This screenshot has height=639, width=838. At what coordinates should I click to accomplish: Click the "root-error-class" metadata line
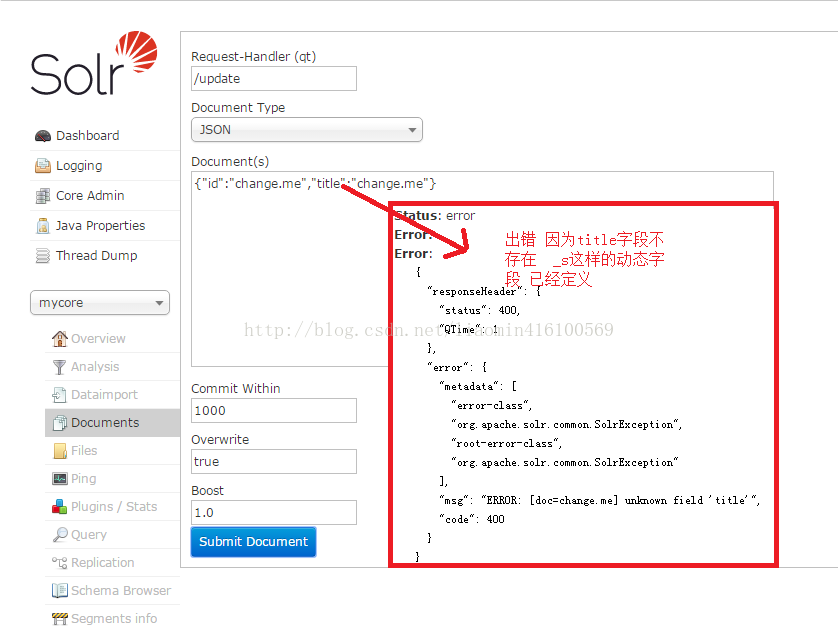[x=507, y=443]
